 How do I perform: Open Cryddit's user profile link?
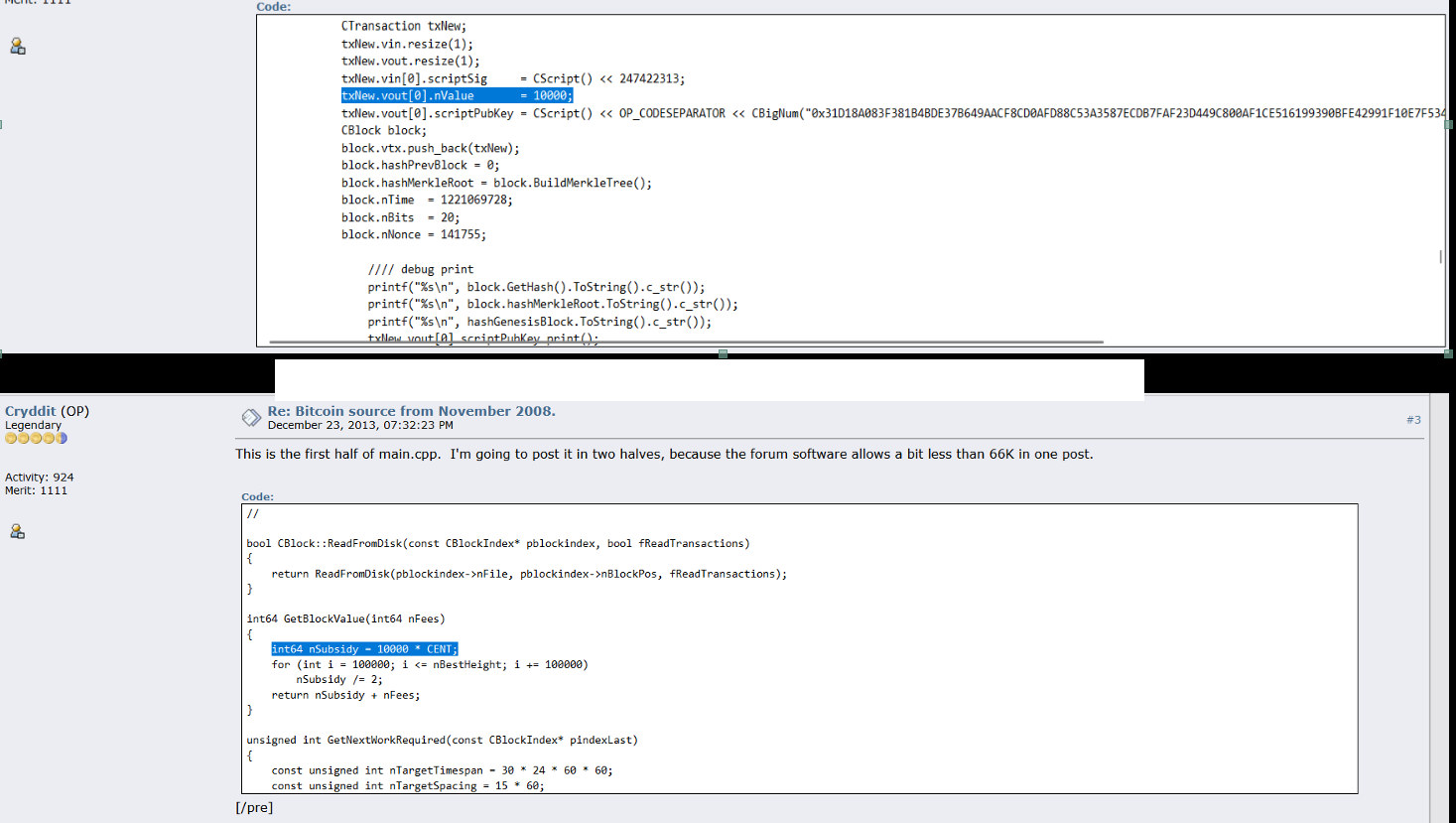[x=30, y=411]
